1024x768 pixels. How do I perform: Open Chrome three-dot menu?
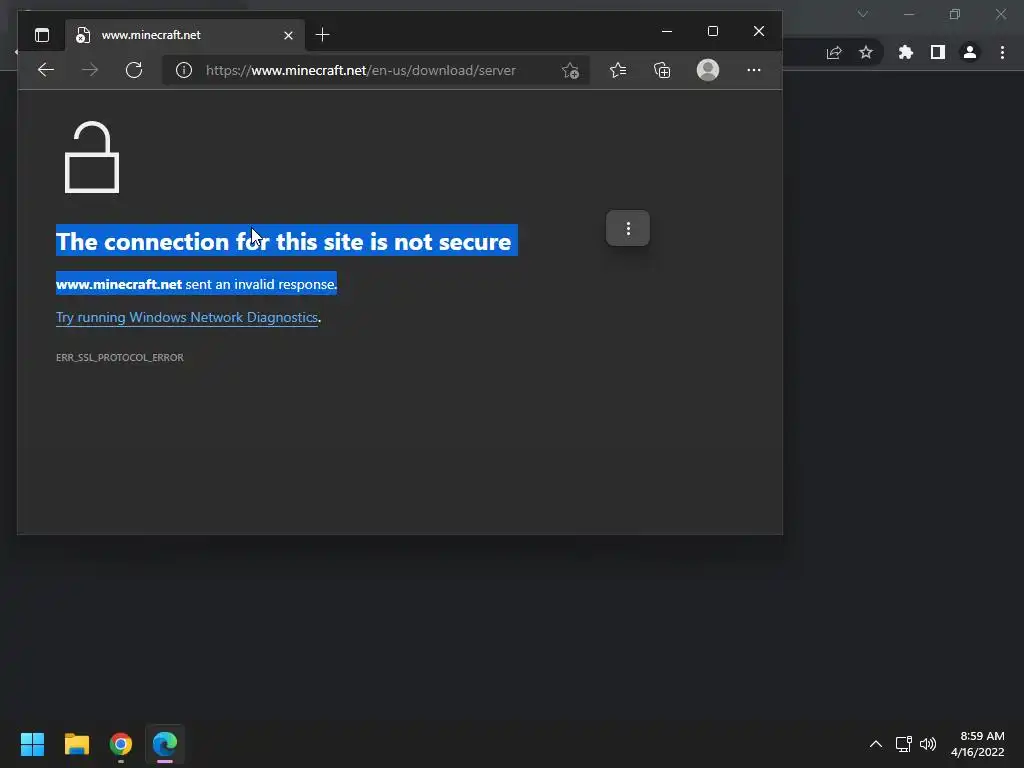click(x=1002, y=52)
